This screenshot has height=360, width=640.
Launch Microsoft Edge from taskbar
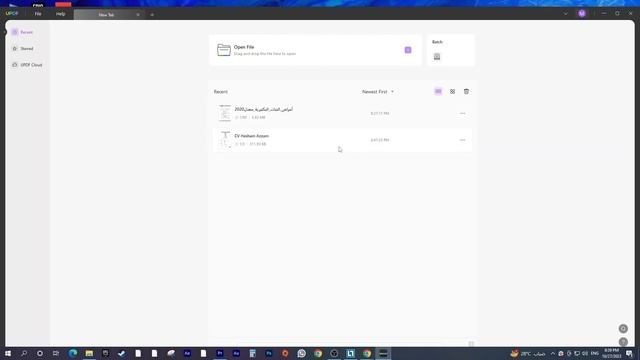73,353
